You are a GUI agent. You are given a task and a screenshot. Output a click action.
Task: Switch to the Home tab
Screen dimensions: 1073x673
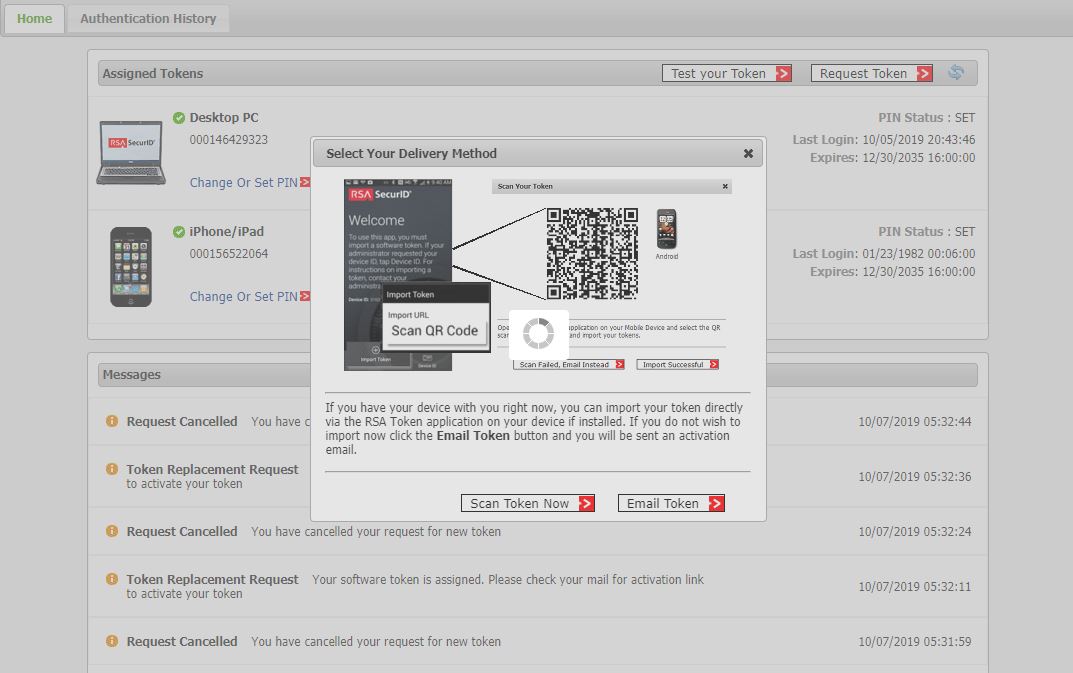(34, 19)
